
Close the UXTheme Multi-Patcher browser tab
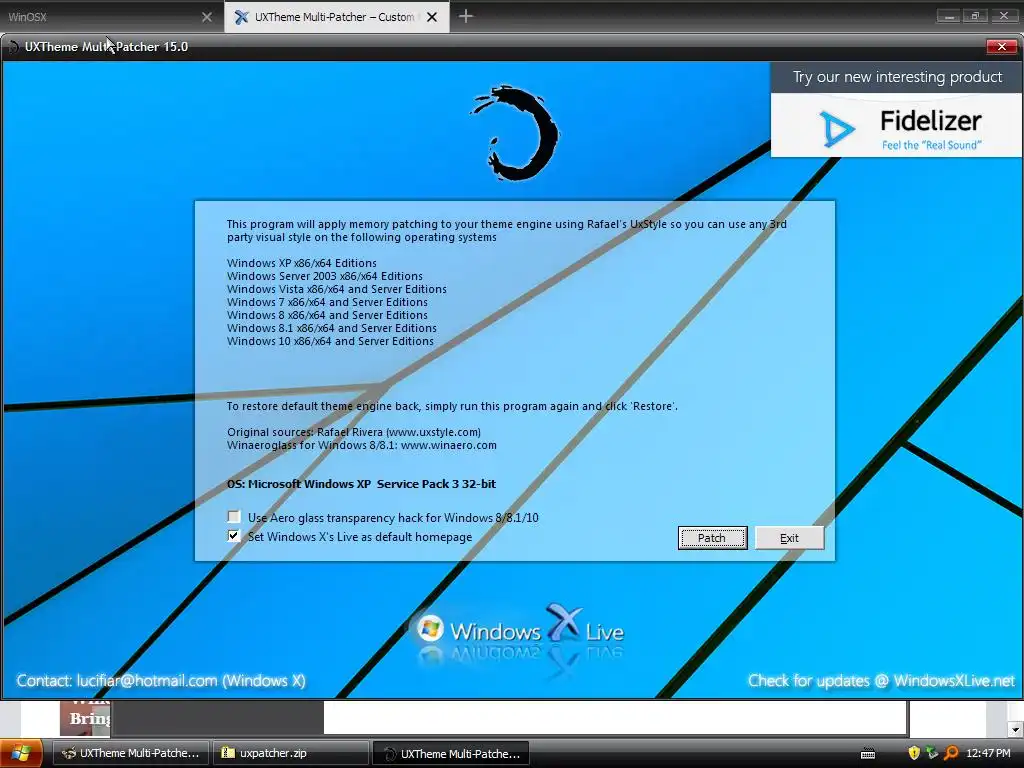[432, 17]
